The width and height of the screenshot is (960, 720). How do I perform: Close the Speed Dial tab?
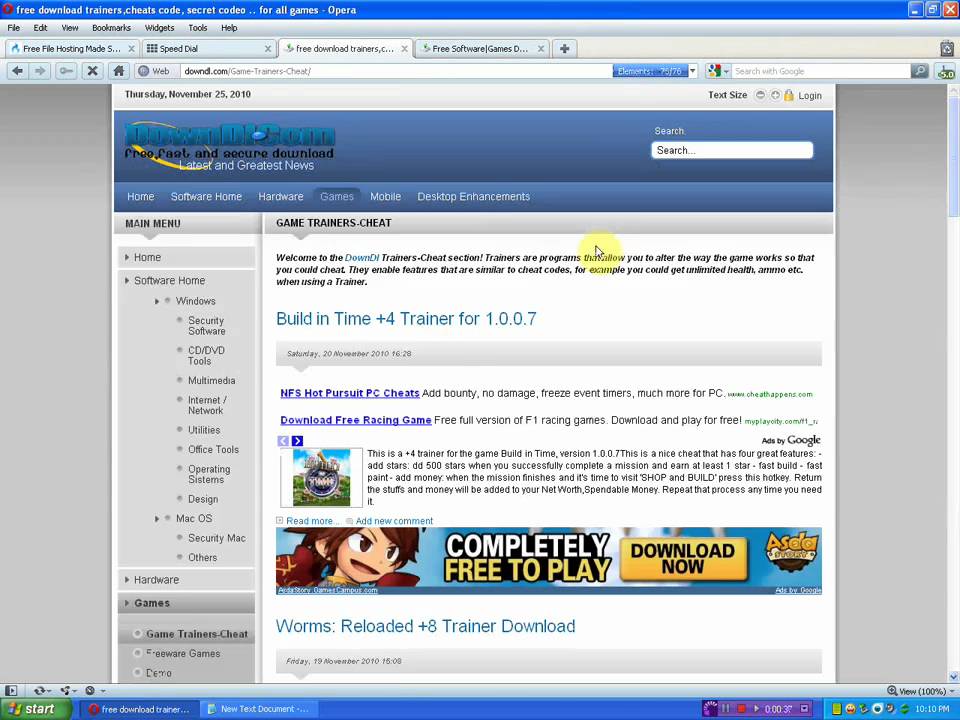pos(268,48)
